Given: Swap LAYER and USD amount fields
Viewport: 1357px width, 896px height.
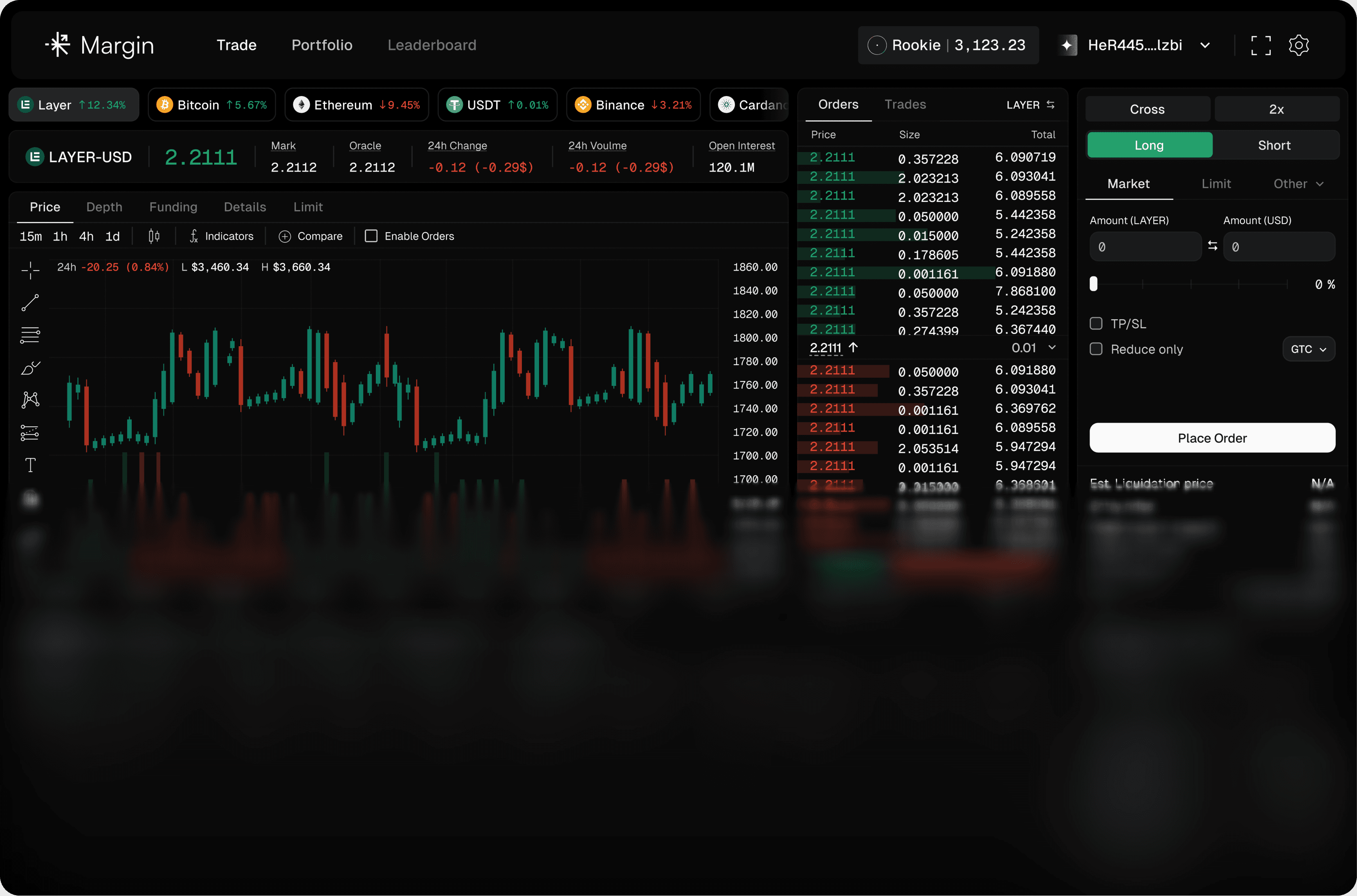Looking at the screenshot, I should coord(1212,246).
